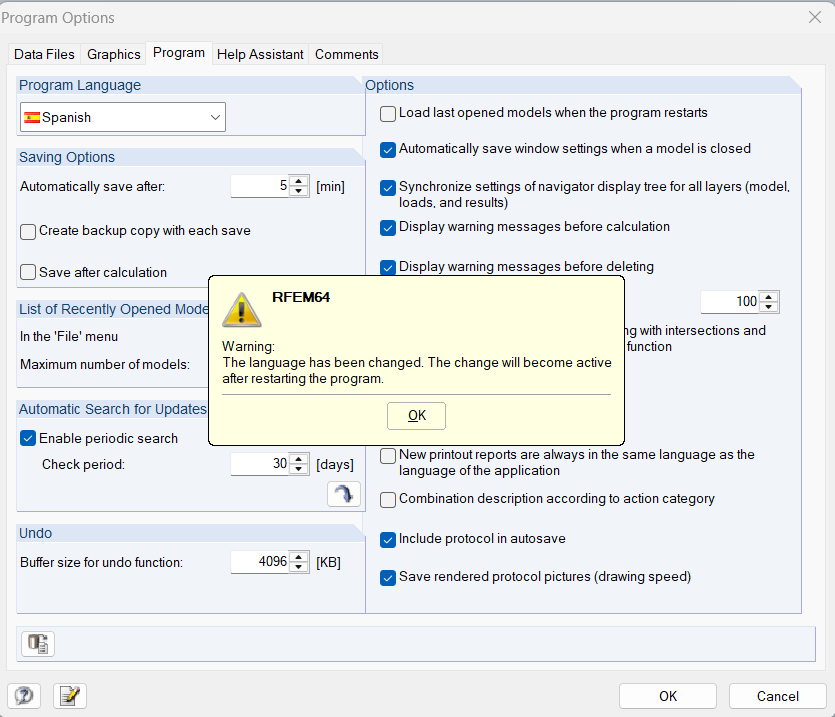This screenshot has height=717, width=835.
Task: Click Cancel in Program Options
Action: pos(777,696)
